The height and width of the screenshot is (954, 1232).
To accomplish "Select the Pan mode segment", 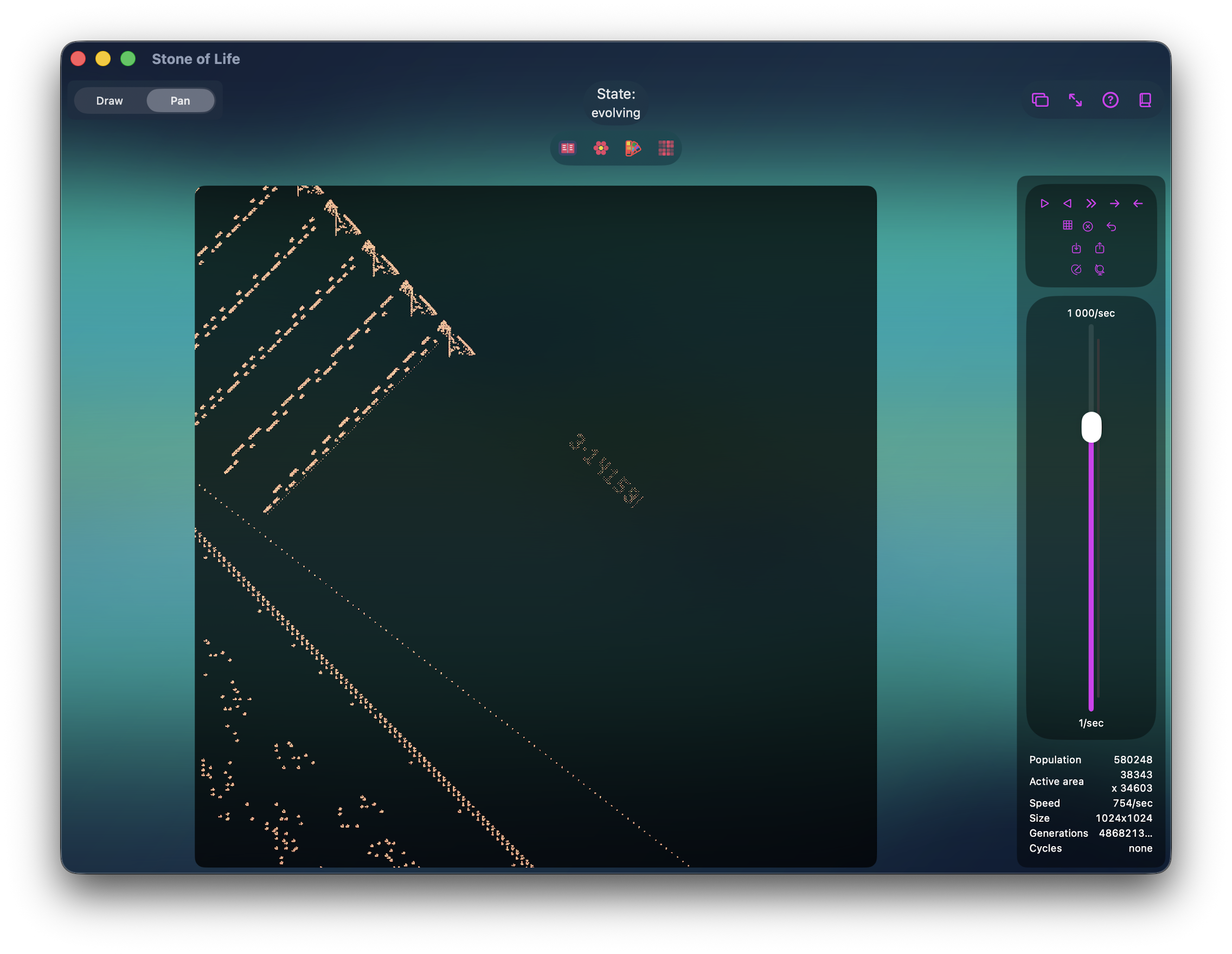I will (x=180, y=101).
